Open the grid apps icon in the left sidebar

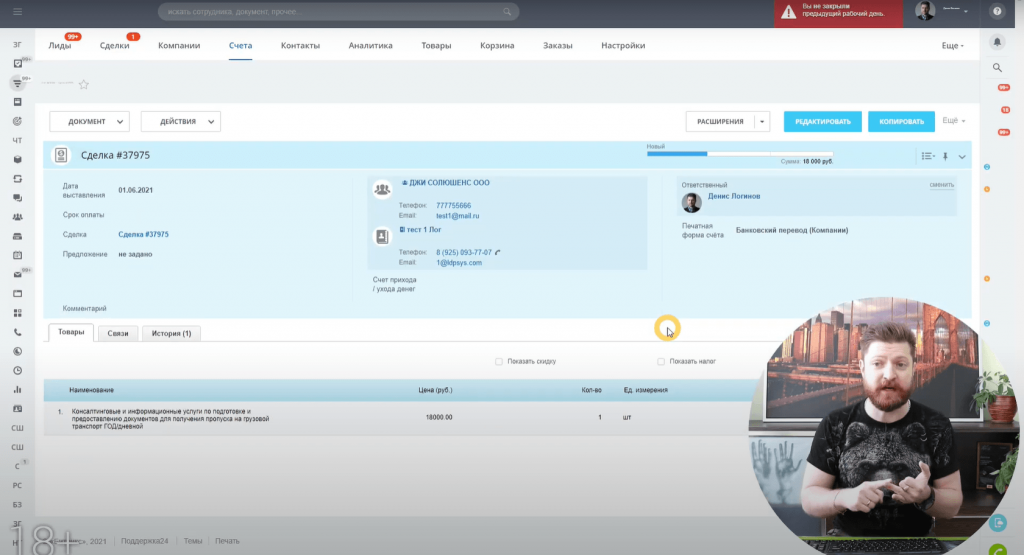(18, 313)
